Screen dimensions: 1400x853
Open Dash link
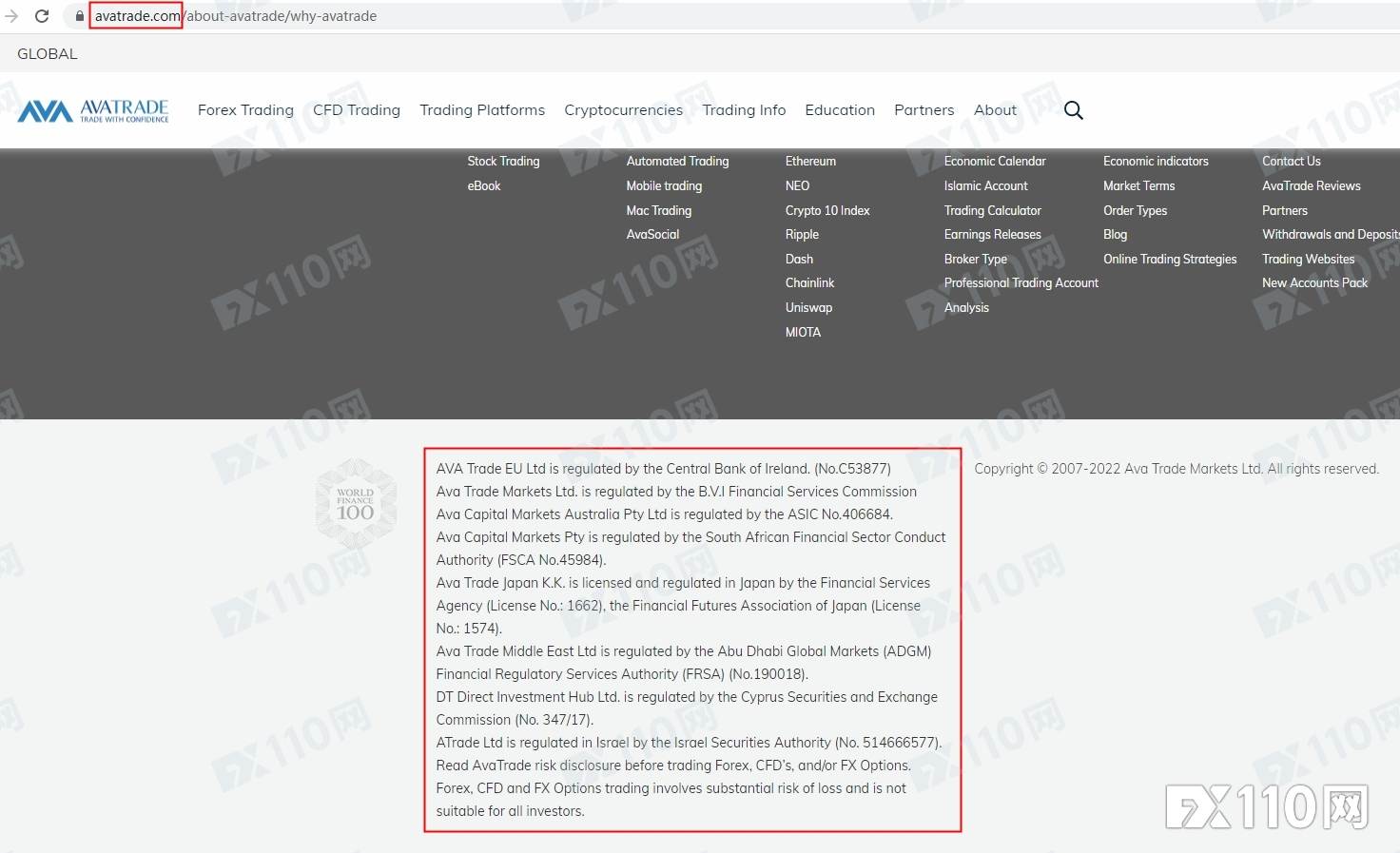[x=799, y=260]
